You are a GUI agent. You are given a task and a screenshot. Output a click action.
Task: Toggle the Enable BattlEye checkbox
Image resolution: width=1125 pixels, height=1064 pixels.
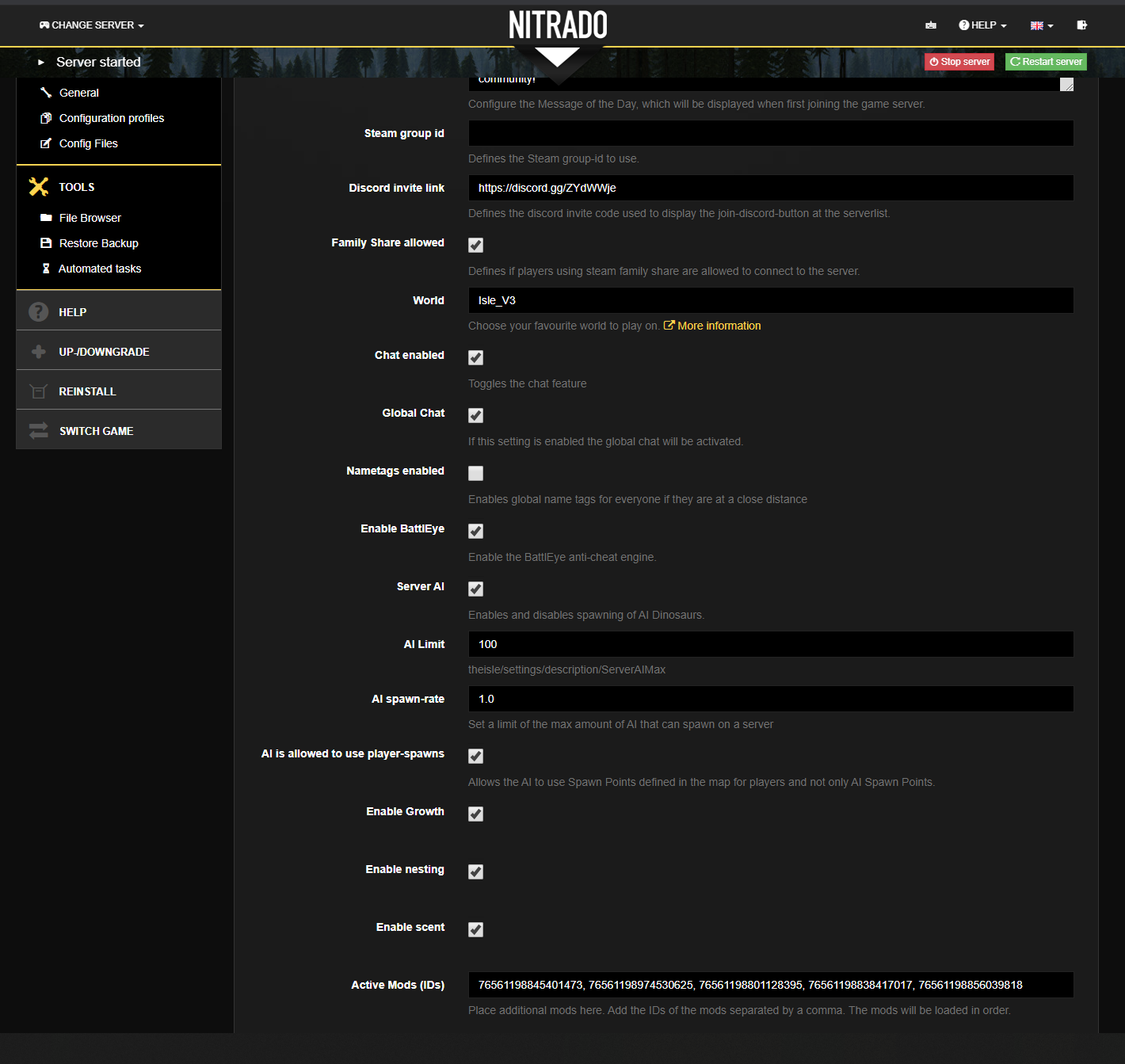[x=475, y=532]
